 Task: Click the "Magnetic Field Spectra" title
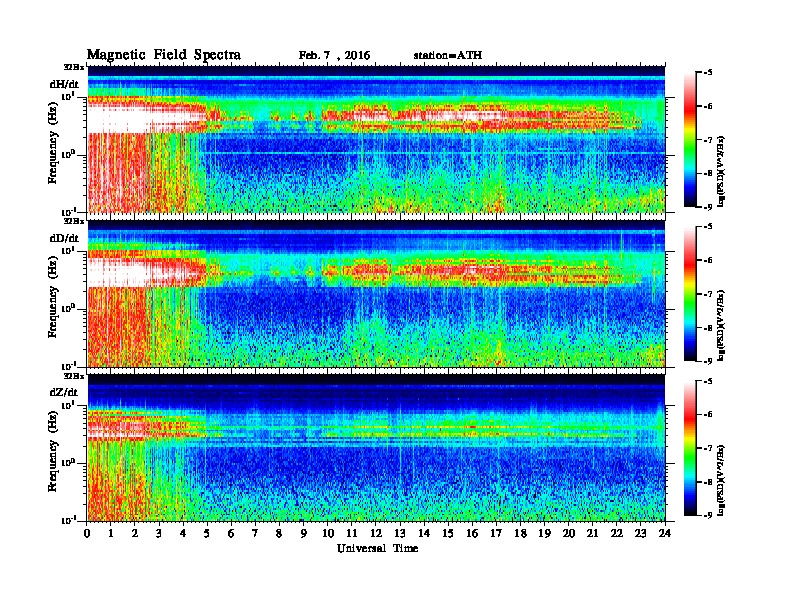click(x=164, y=55)
